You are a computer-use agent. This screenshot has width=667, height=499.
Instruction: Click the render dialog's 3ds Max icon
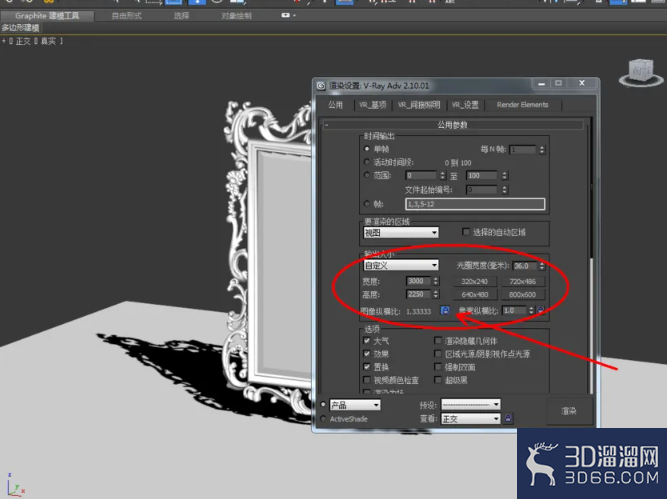click(x=322, y=86)
